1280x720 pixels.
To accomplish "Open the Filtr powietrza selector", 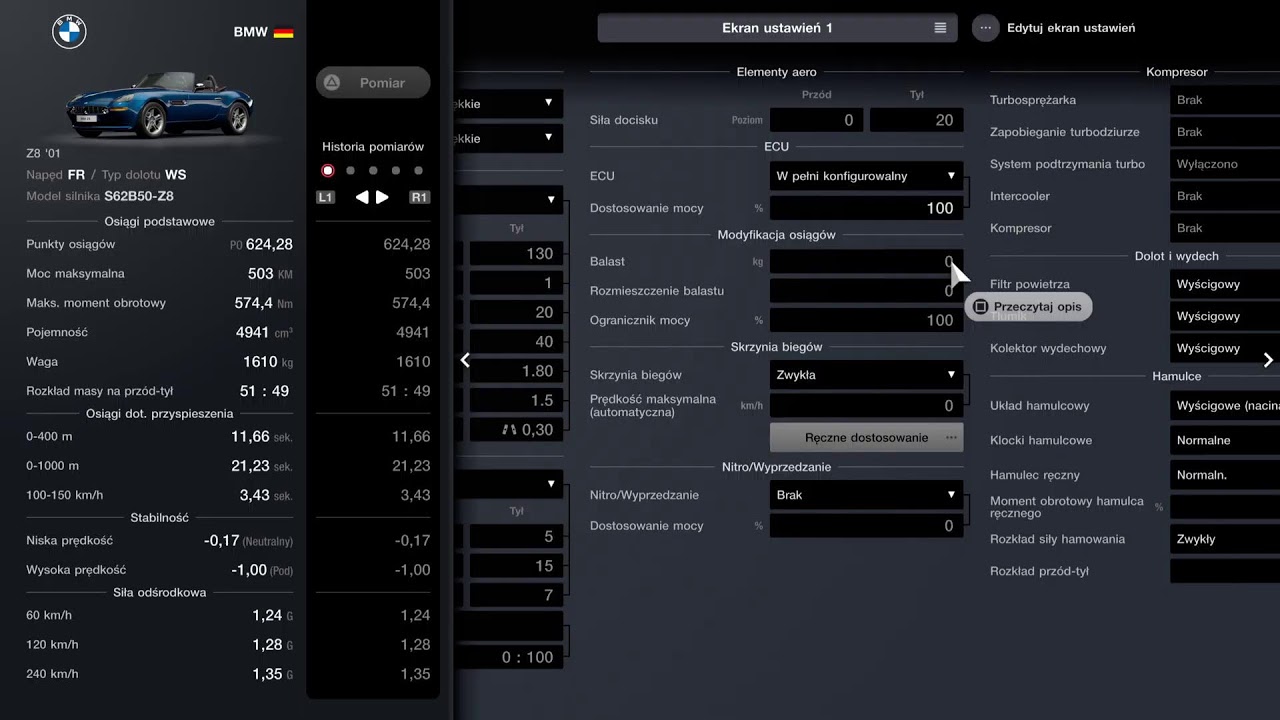I will pos(1225,284).
